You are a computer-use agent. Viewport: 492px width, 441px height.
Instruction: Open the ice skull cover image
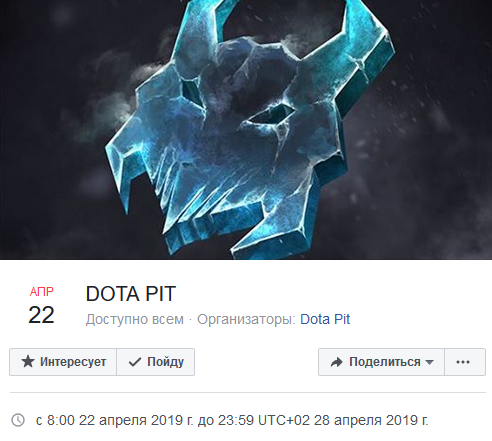(246, 130)
